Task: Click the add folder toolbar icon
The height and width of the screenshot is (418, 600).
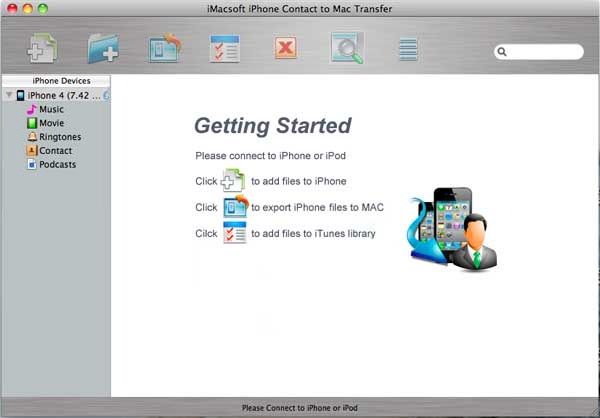Action: (x=103, y=48)
